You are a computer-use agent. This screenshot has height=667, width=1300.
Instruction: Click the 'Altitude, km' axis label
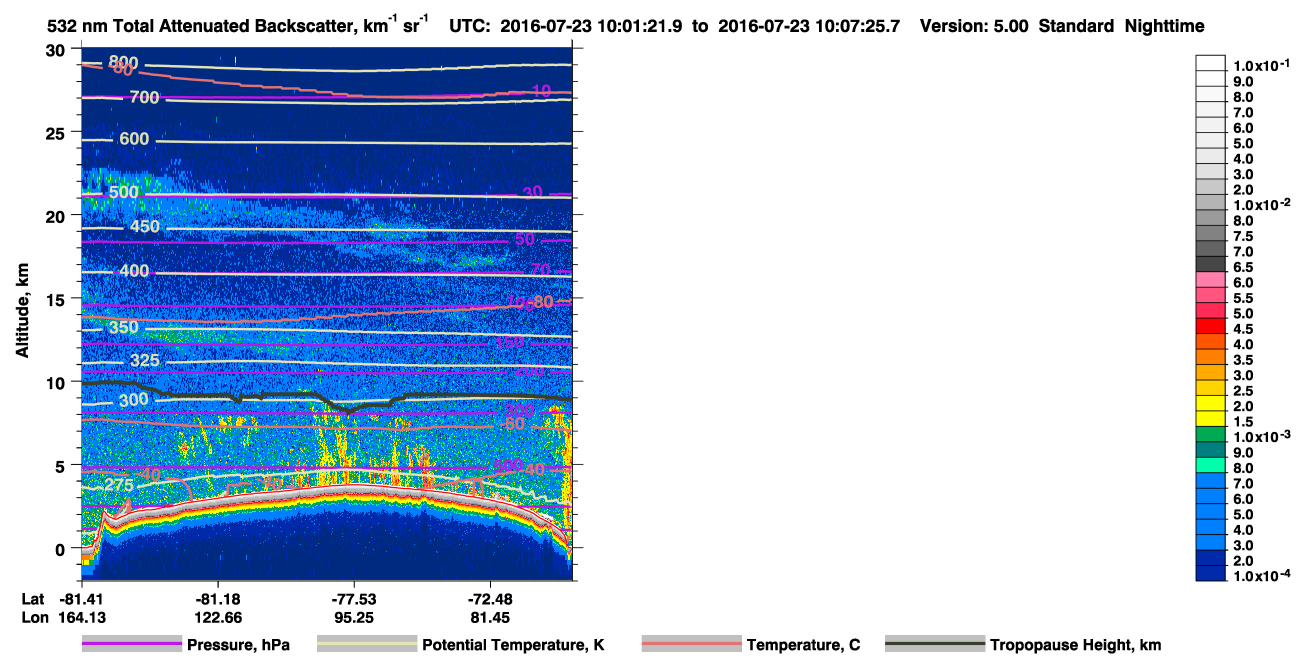point(21,311)
